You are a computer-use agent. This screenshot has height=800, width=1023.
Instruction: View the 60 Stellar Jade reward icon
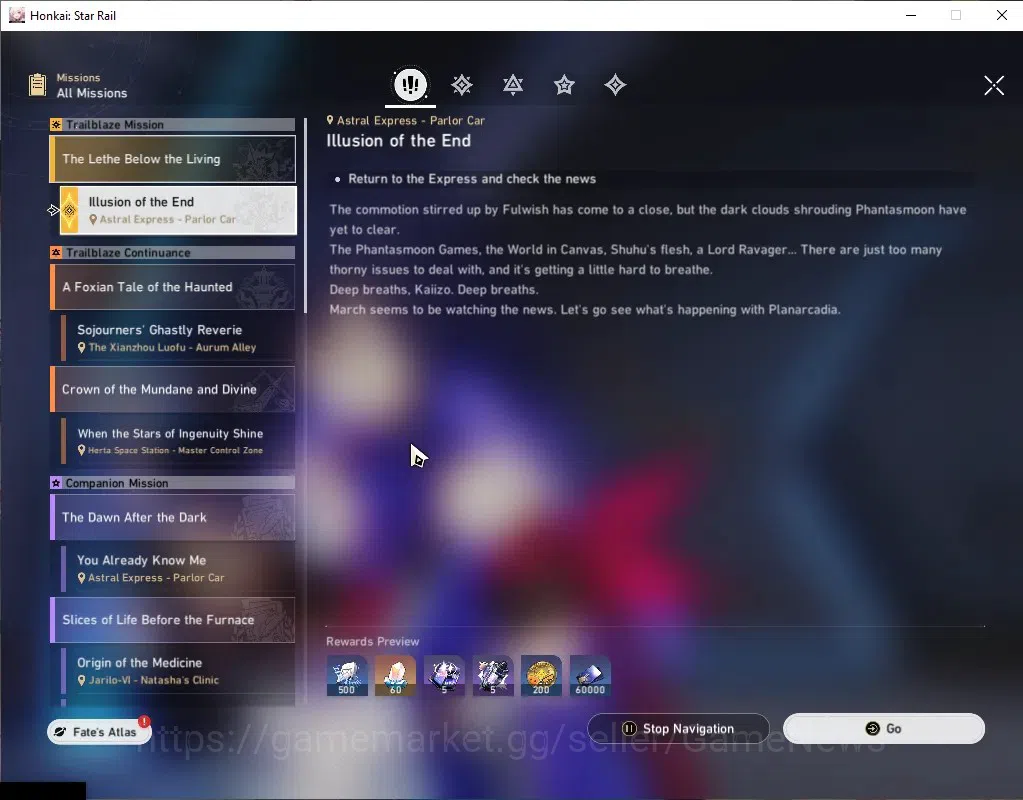point(395,675)
